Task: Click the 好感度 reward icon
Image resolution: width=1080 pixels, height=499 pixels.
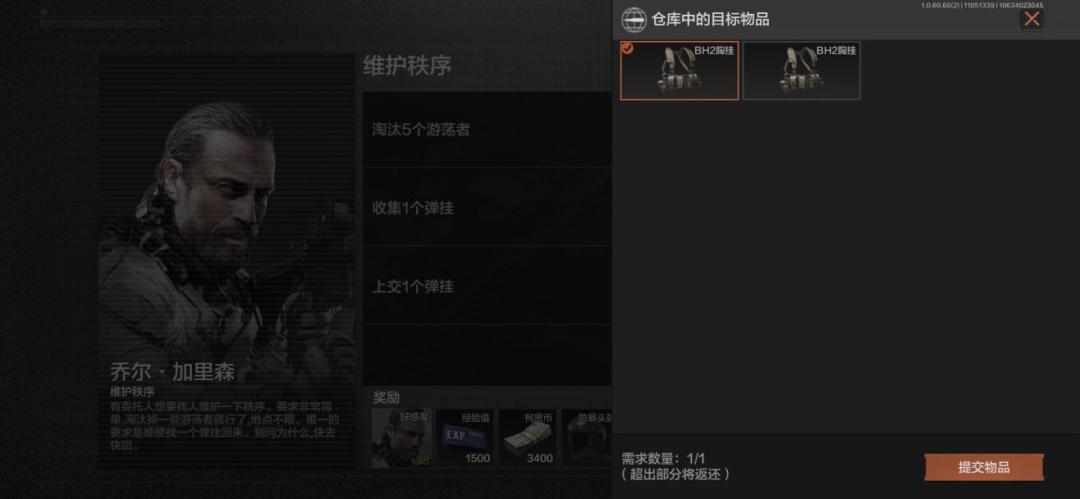Action: (x=402, y=438)
